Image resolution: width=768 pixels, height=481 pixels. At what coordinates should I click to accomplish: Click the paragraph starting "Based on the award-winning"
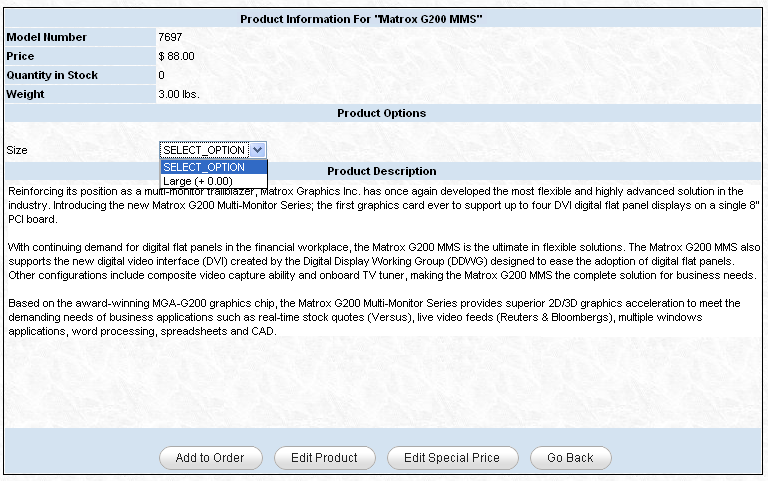tap(374, 317)
